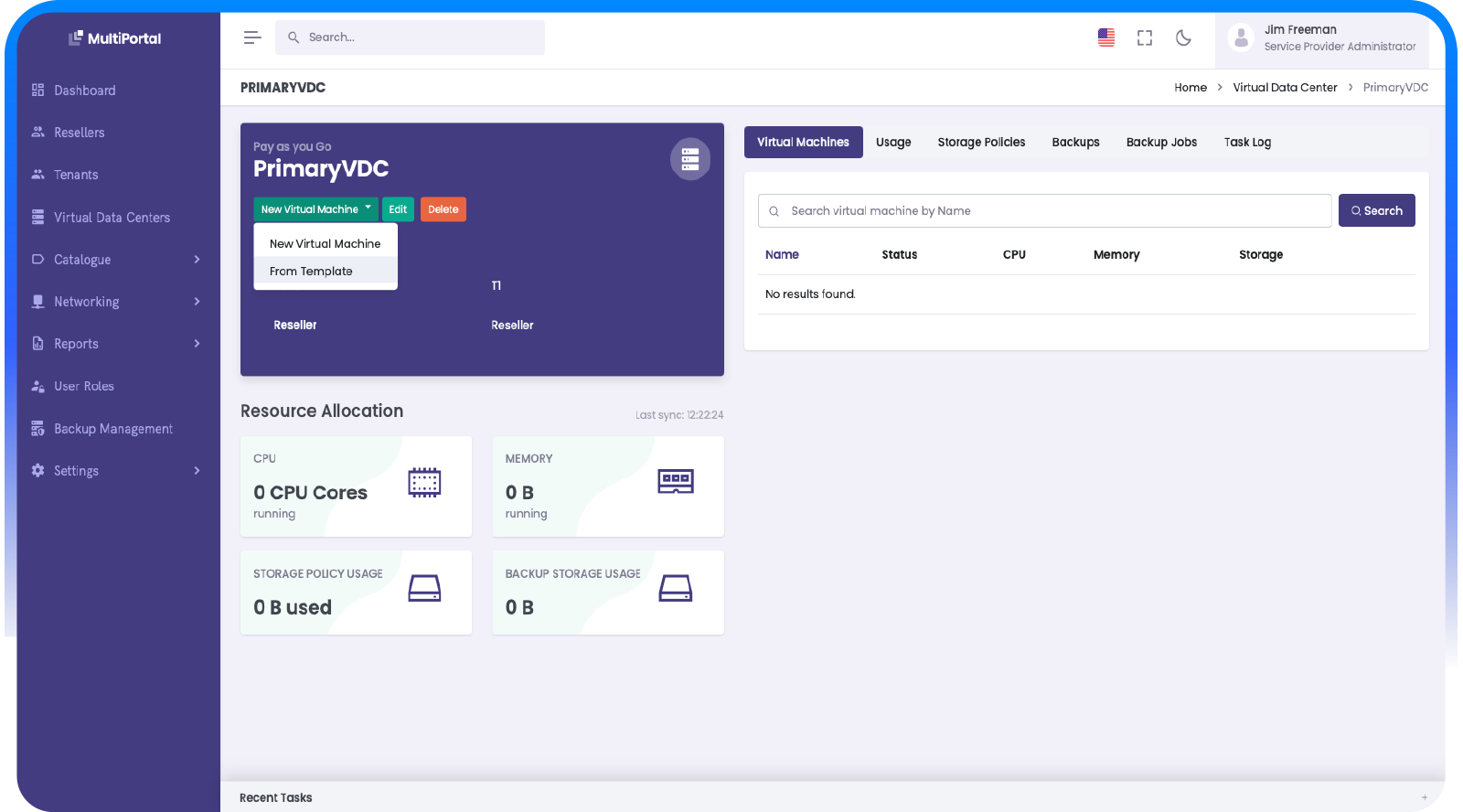Open the Backup Jobs tab
The height and width of the screenshot is (812, 1463).
tap(1161, 143)
